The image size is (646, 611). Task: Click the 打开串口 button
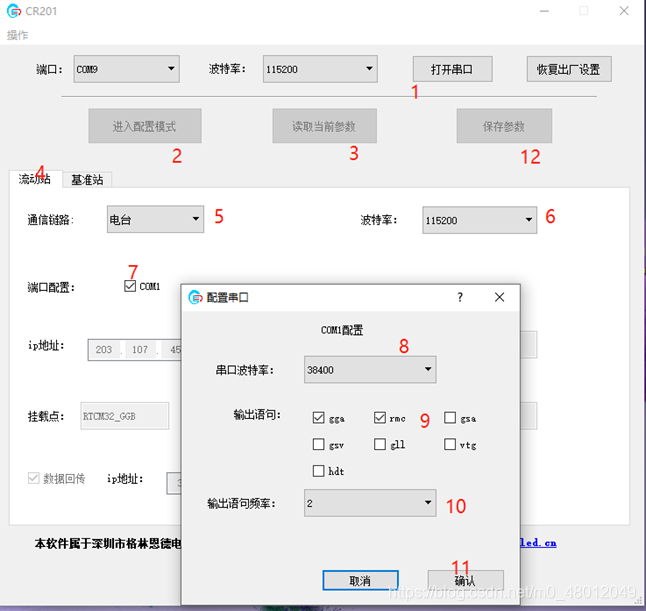(452, 69)
